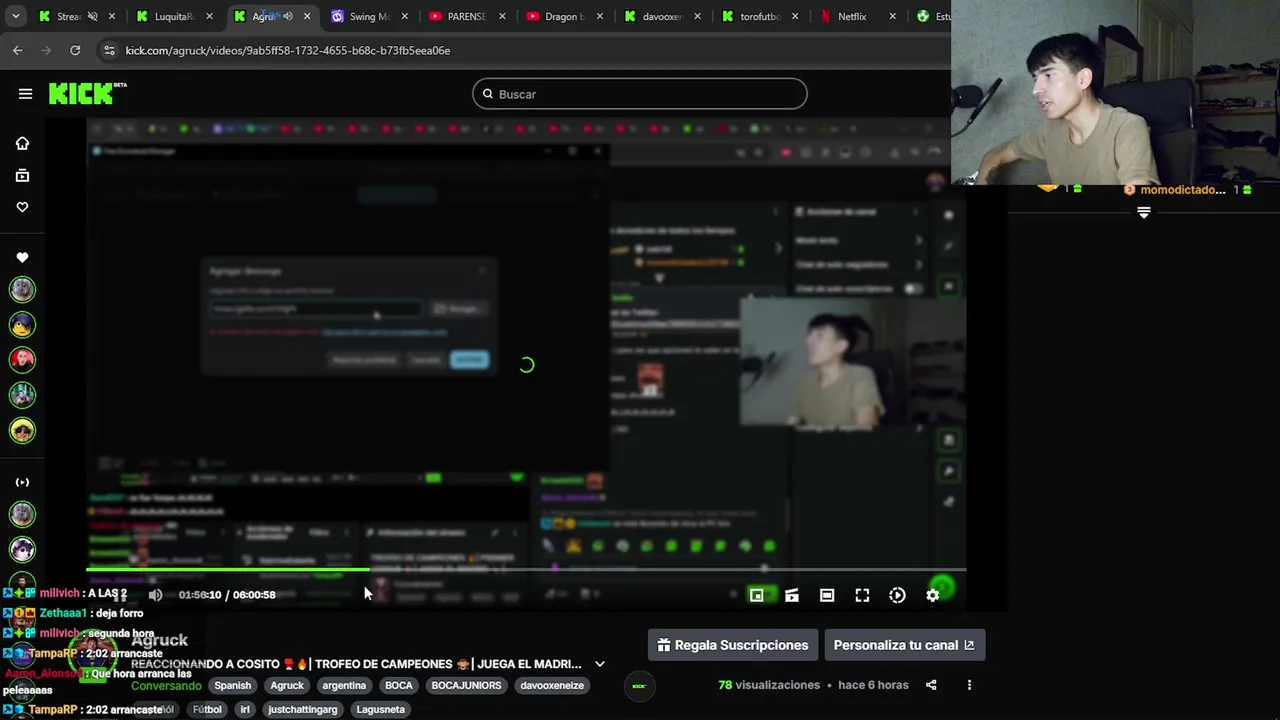Click the 78 visualizaciones text
The image size is (1280, 720).
(x=769, y=685)
